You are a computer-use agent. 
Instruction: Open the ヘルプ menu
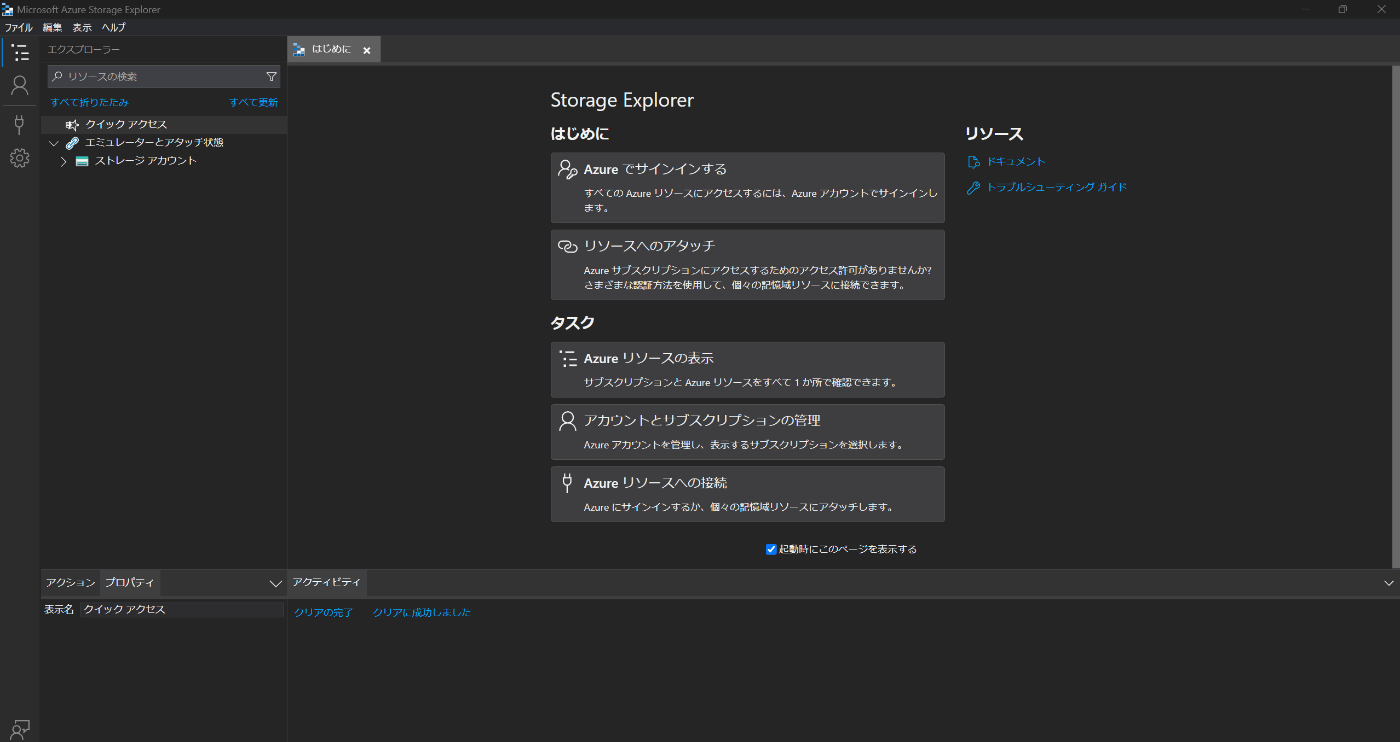click(x=113, y=28)
